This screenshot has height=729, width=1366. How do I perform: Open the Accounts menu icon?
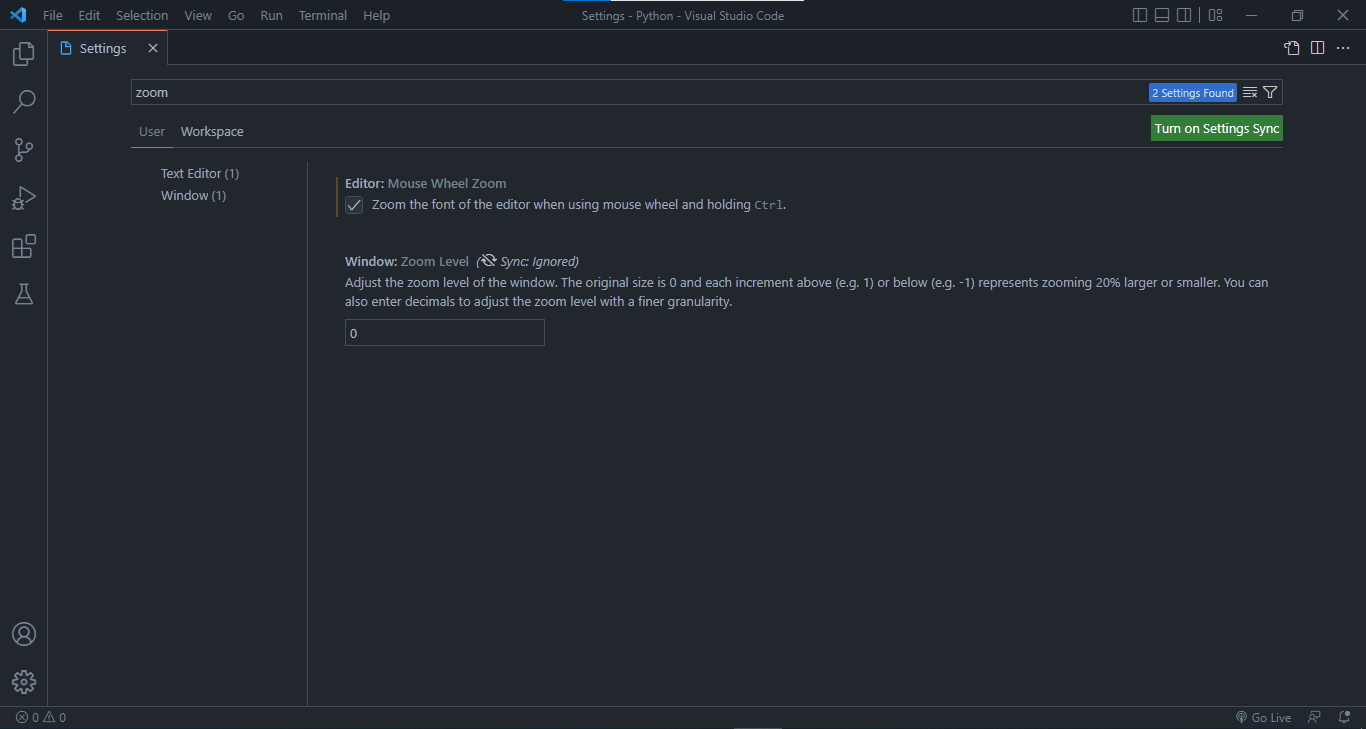point(24,634)
